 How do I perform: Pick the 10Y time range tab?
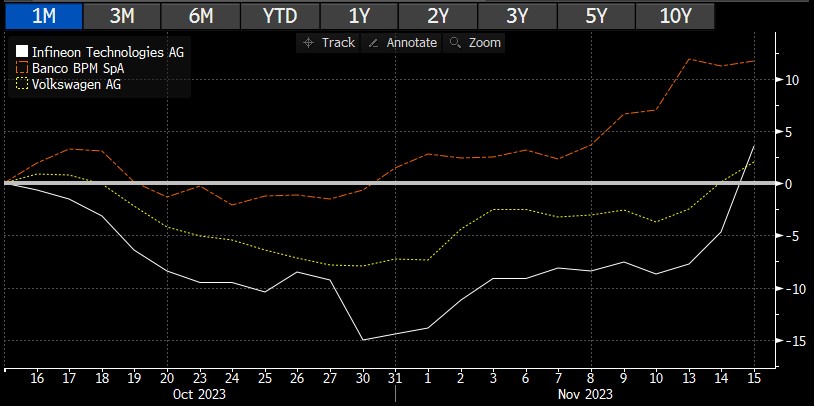(x=674, y=15)
